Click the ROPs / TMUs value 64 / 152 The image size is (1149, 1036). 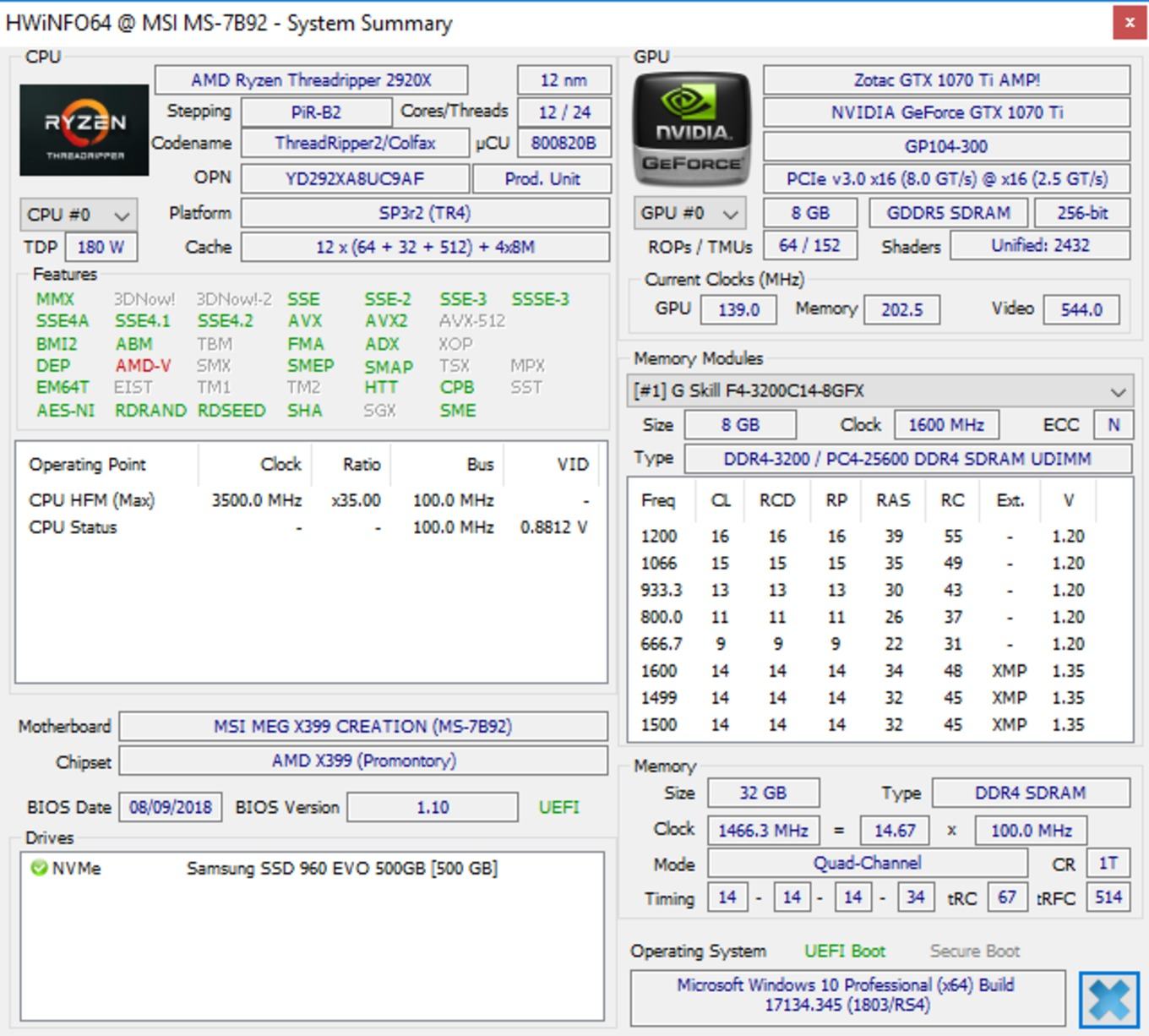click(x=809, y=246)
